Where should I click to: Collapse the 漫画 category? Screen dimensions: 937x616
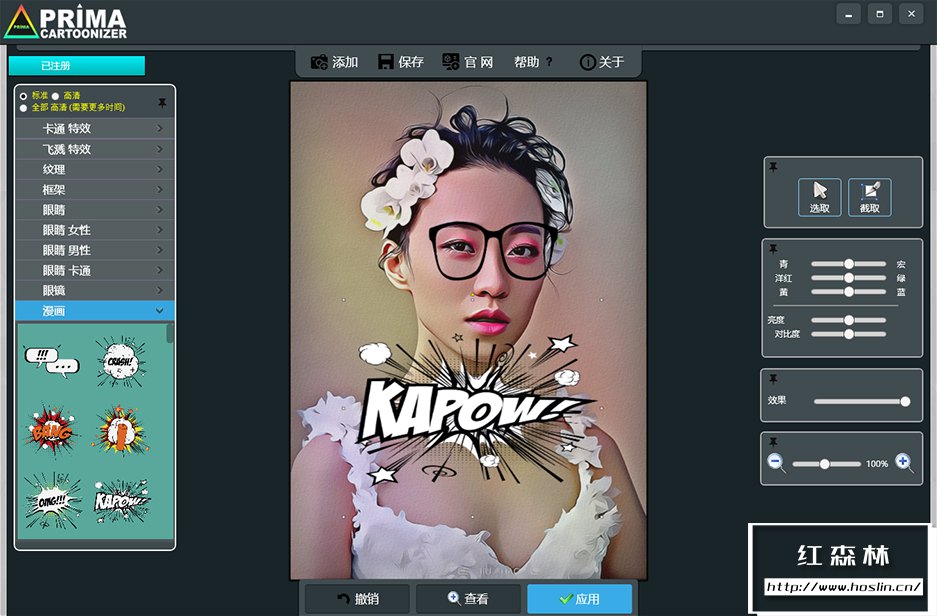coord(95,311)
